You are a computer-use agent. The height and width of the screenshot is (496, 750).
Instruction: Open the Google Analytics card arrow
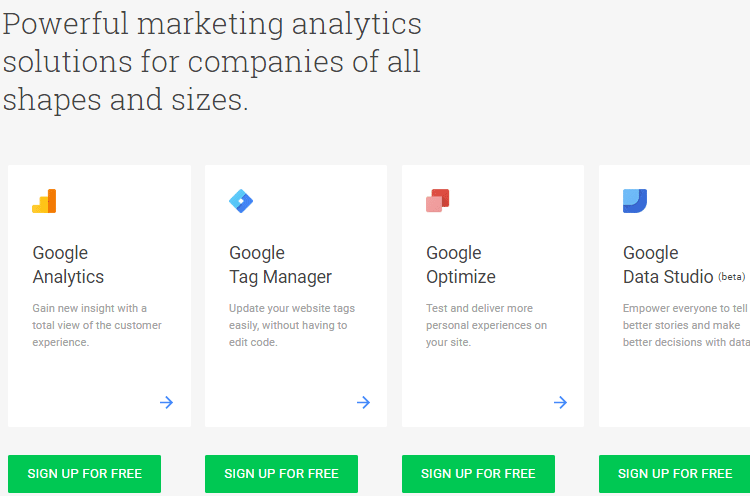(x=166, y=402)
